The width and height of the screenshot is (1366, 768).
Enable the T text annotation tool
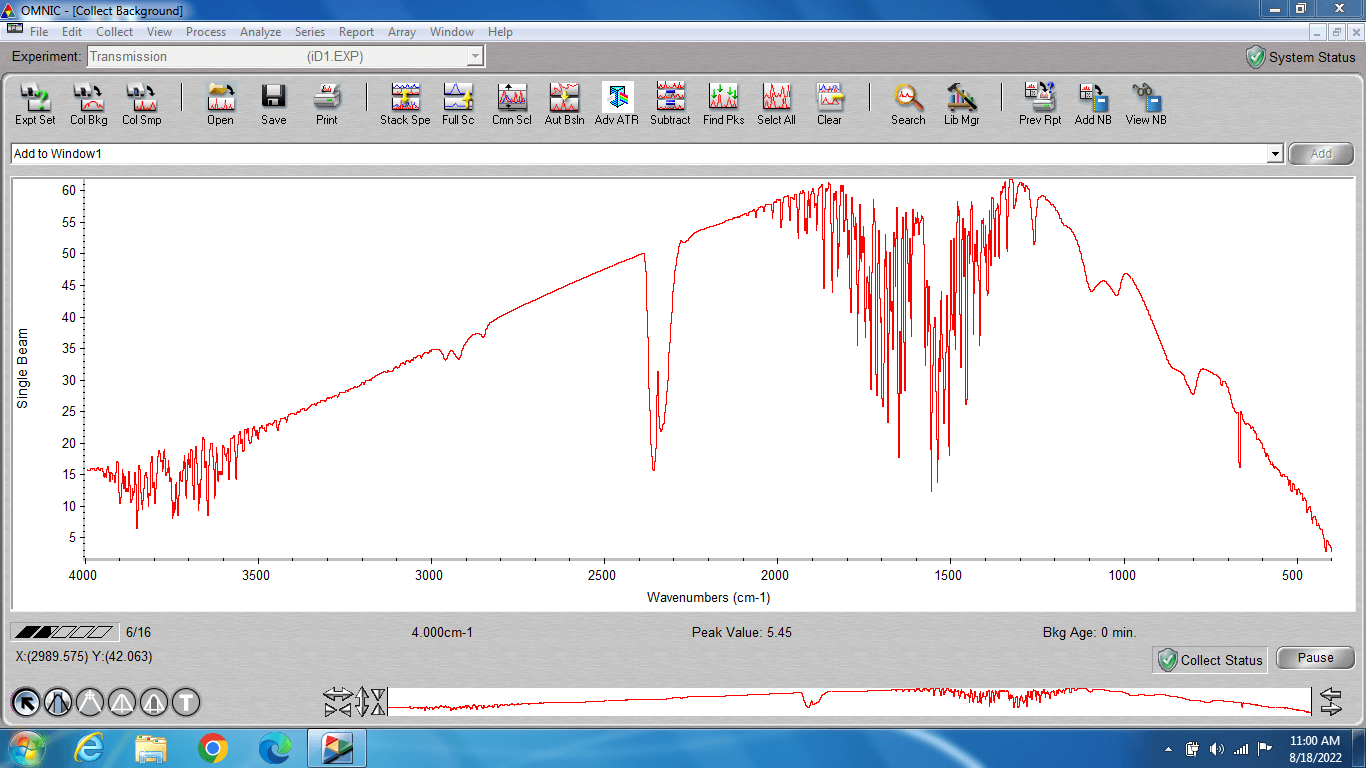tap(186, 703)
